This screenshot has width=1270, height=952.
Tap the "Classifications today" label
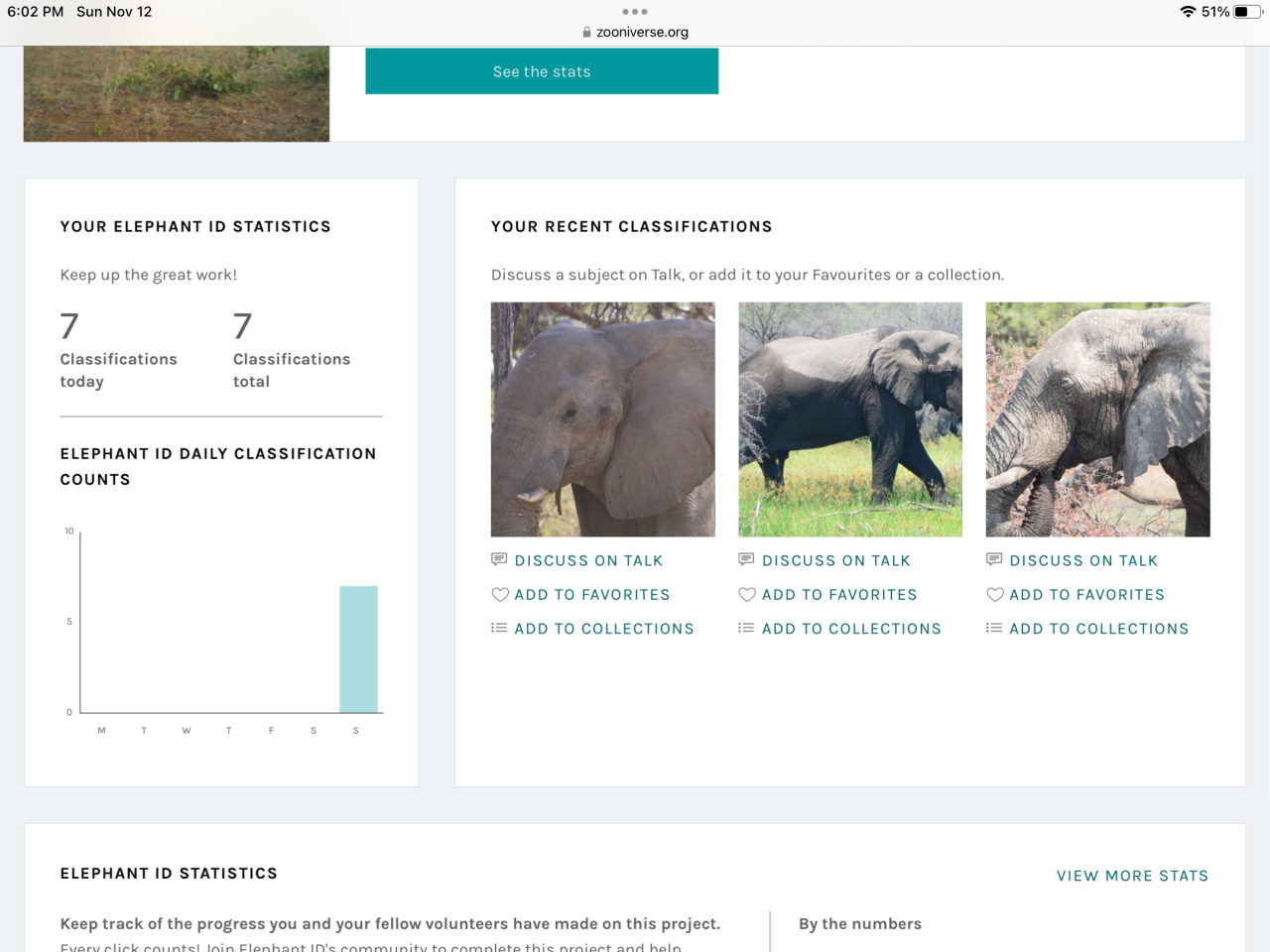[x=119, y=370]
